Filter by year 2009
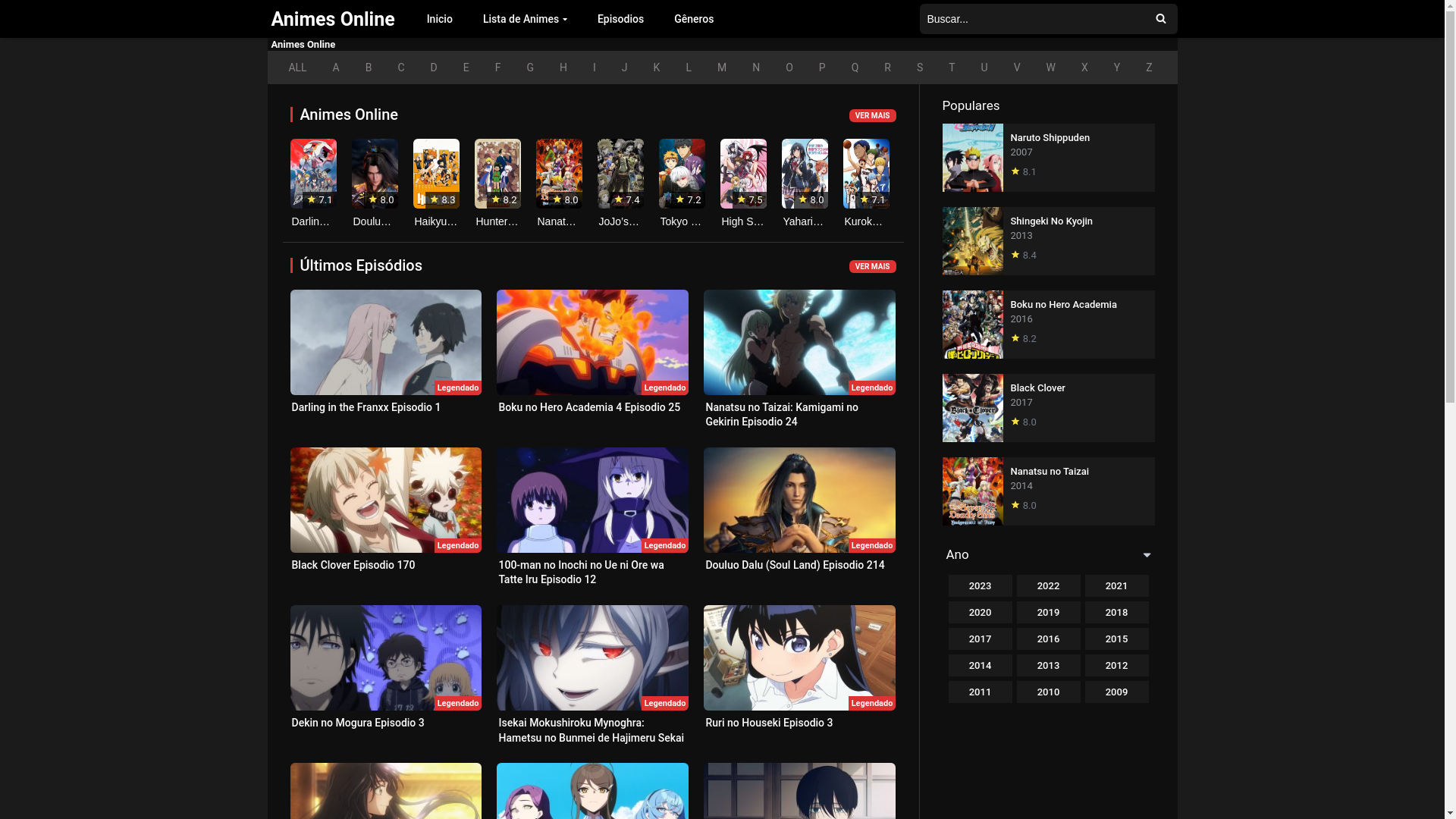Screen dimensions: 1456x819 click(1116, 692)
